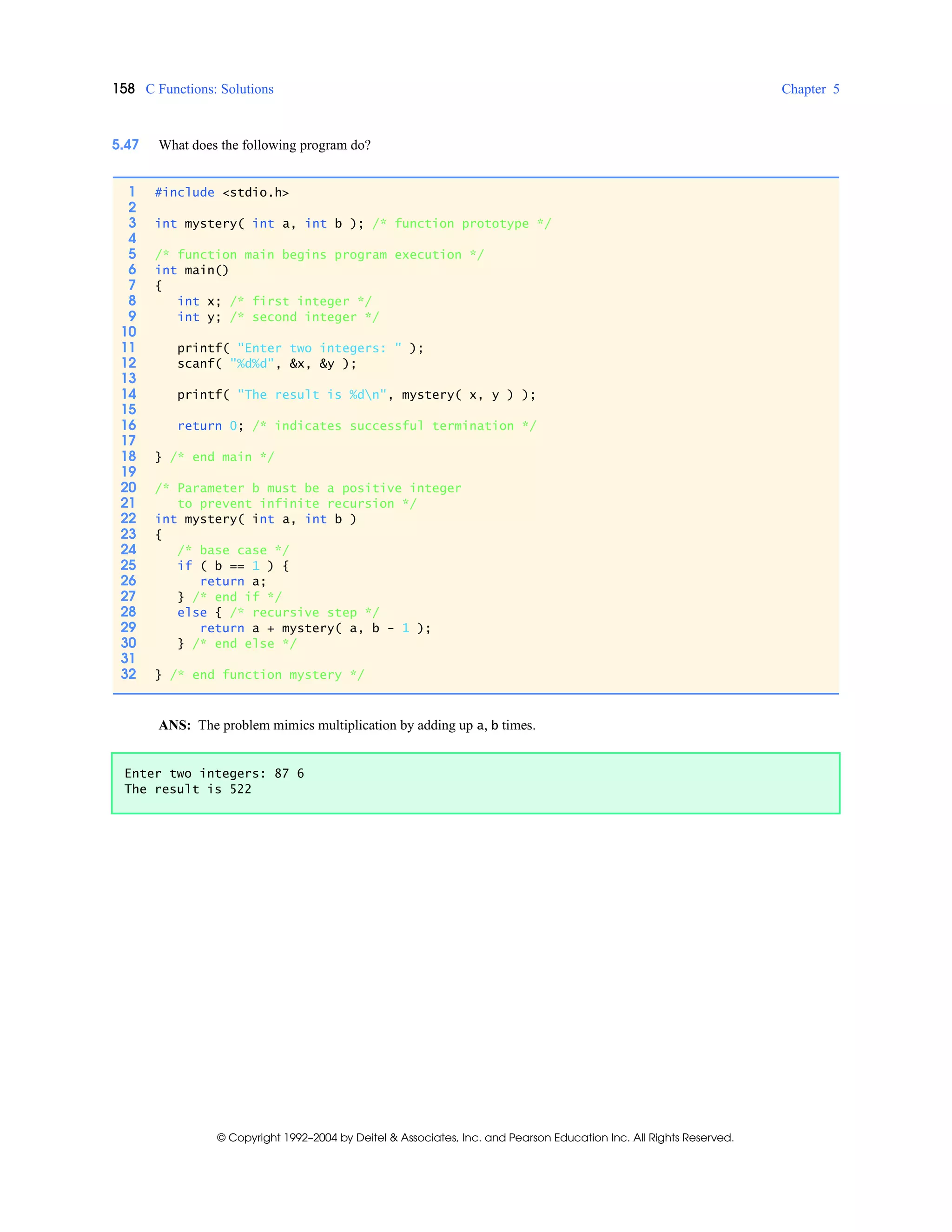
Task: Click the 'if ( b == 1 )' line
Action: (x=233, y=566)
